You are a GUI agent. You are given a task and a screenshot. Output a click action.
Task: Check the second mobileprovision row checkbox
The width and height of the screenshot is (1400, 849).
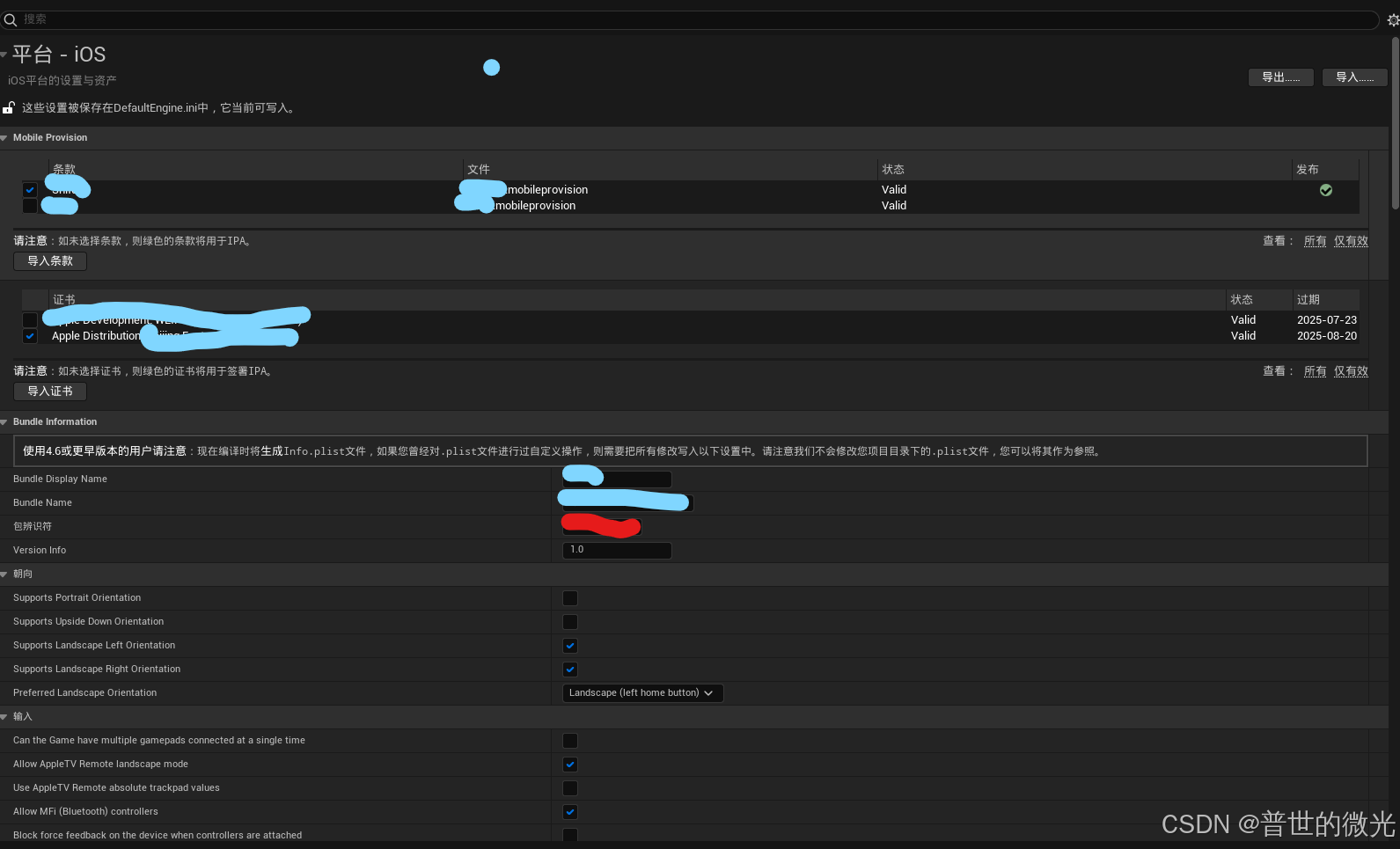click(30, 206)
